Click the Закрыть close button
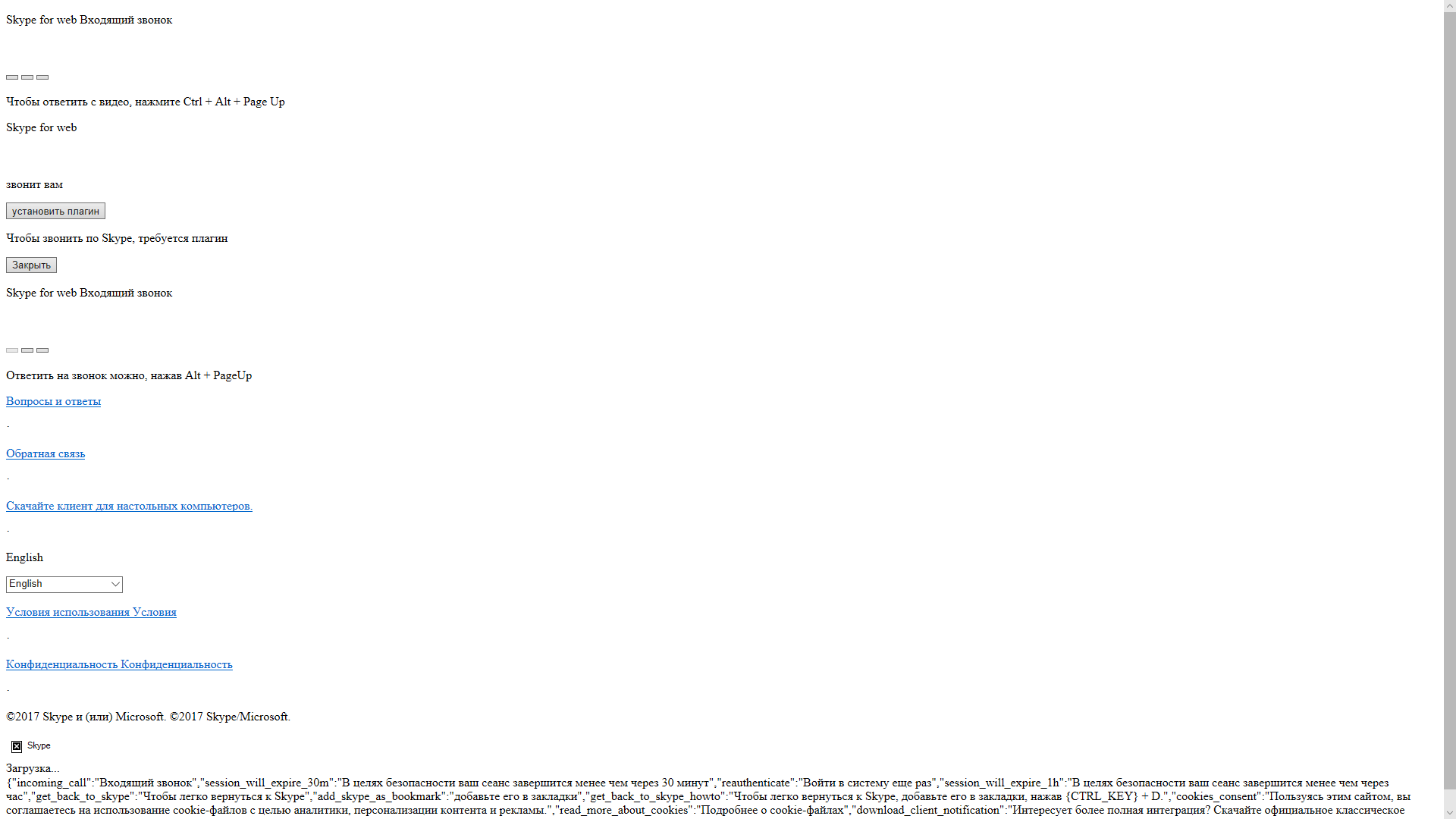This screenshot has height=819, width=1456. (31, 265)
